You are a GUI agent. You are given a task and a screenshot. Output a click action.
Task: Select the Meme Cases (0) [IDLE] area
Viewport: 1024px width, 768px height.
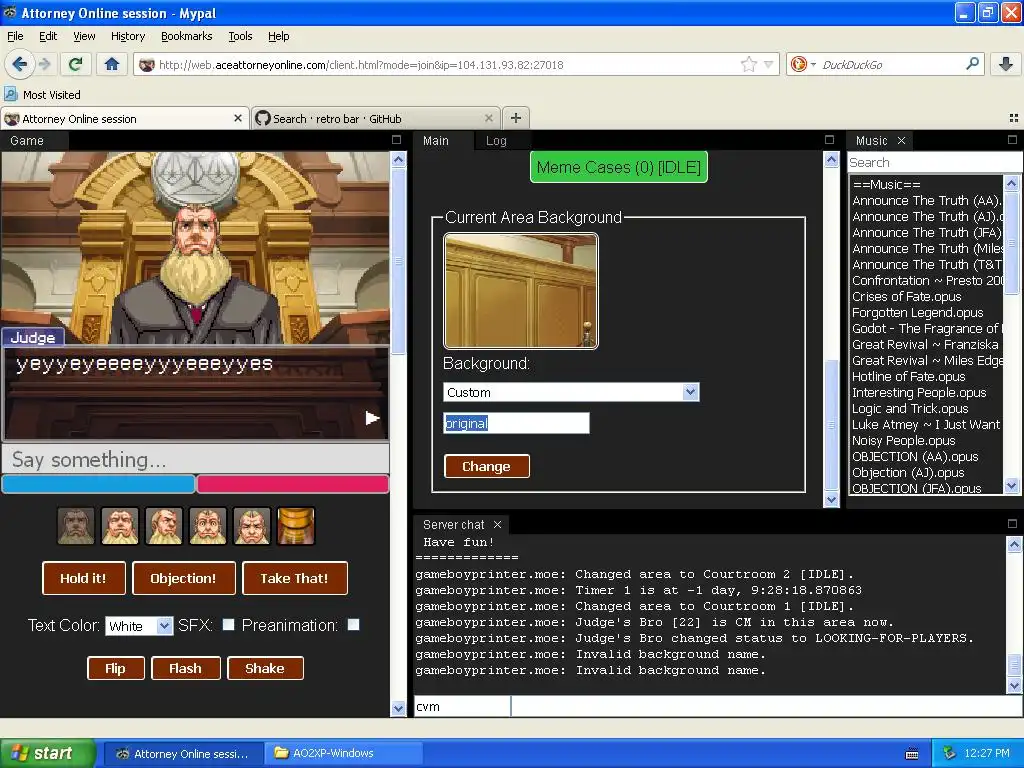[x=618, y=167]
